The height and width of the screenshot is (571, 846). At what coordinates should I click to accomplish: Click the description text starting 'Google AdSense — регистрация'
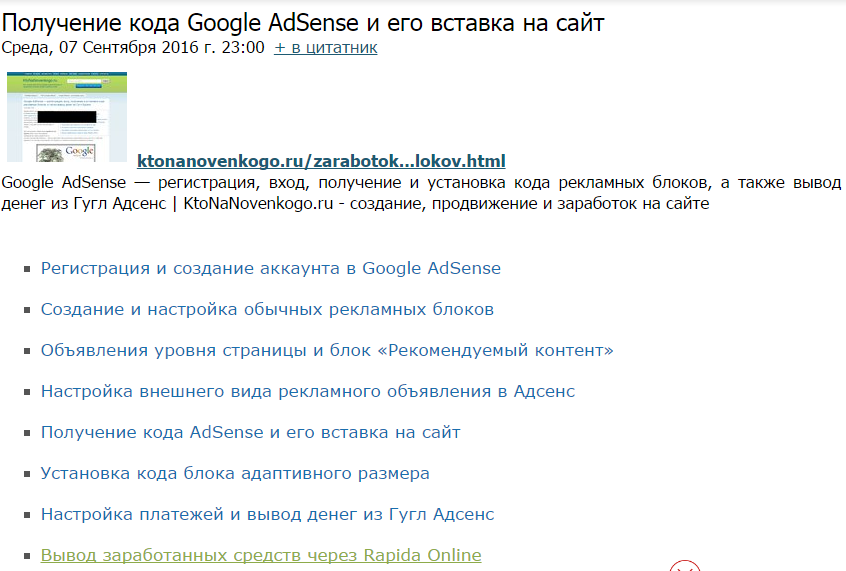pyautogui.click(x=421, y=193)
